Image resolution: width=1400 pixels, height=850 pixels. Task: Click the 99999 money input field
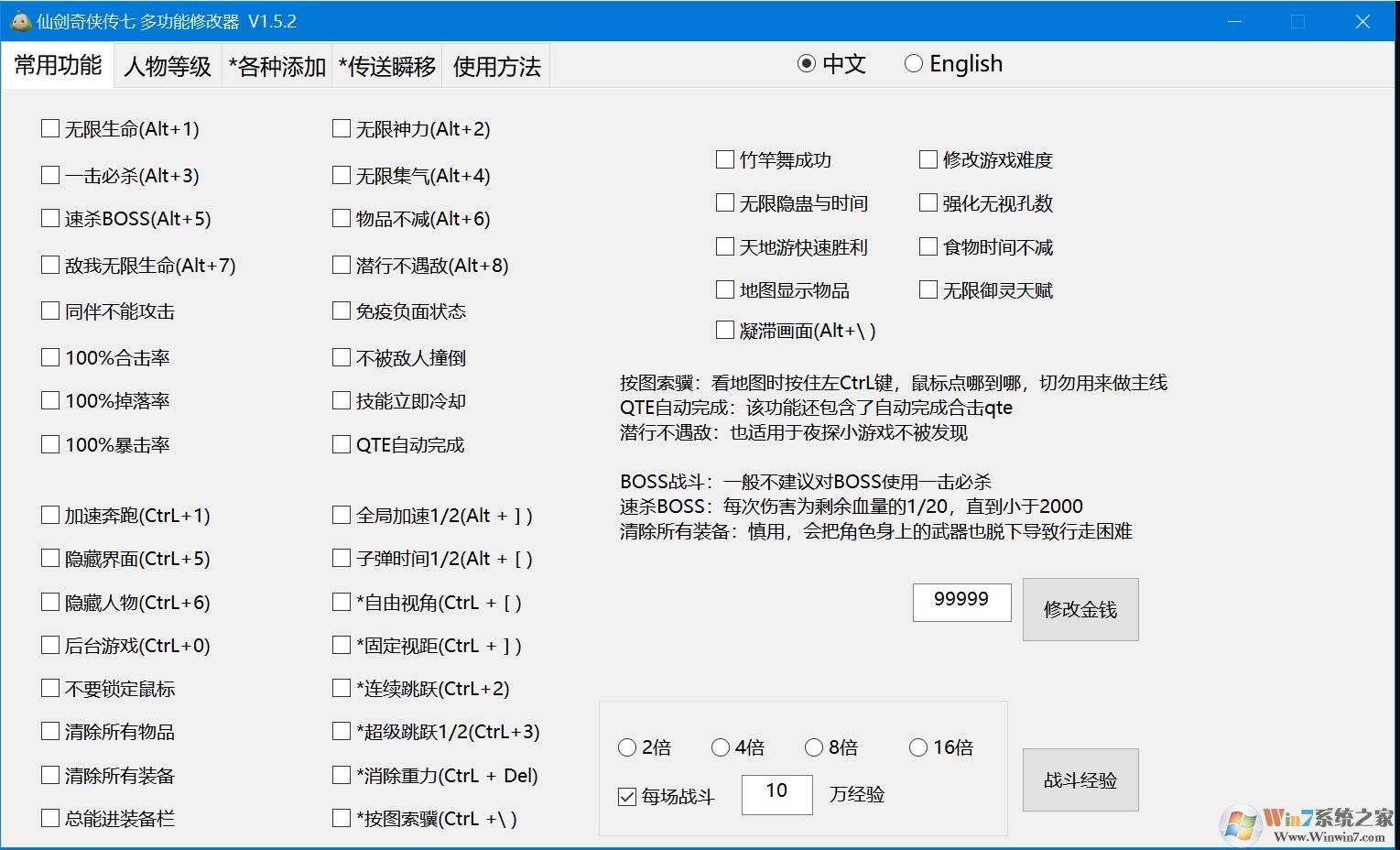coord(960,602)
